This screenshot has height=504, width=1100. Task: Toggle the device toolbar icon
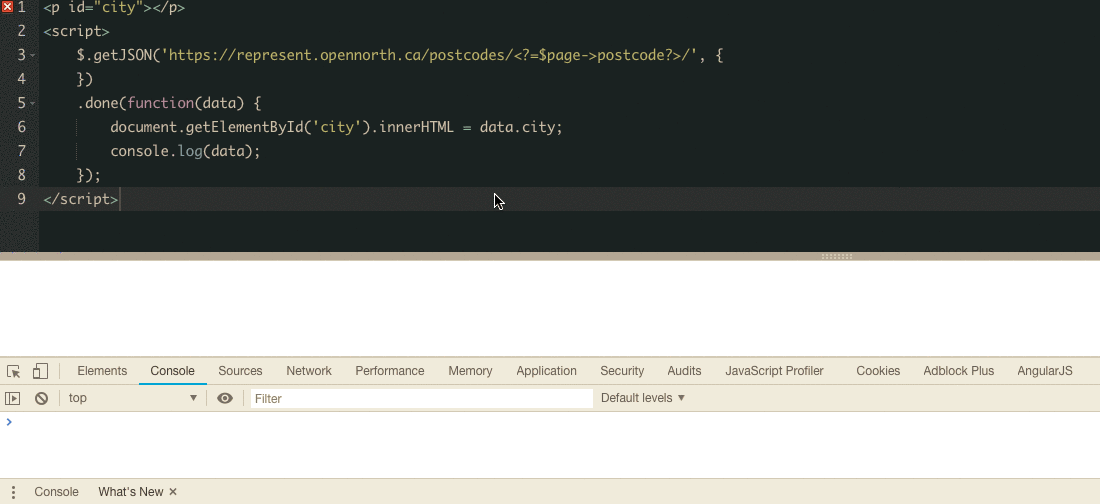pyautogui.click(x=40, y=371)
